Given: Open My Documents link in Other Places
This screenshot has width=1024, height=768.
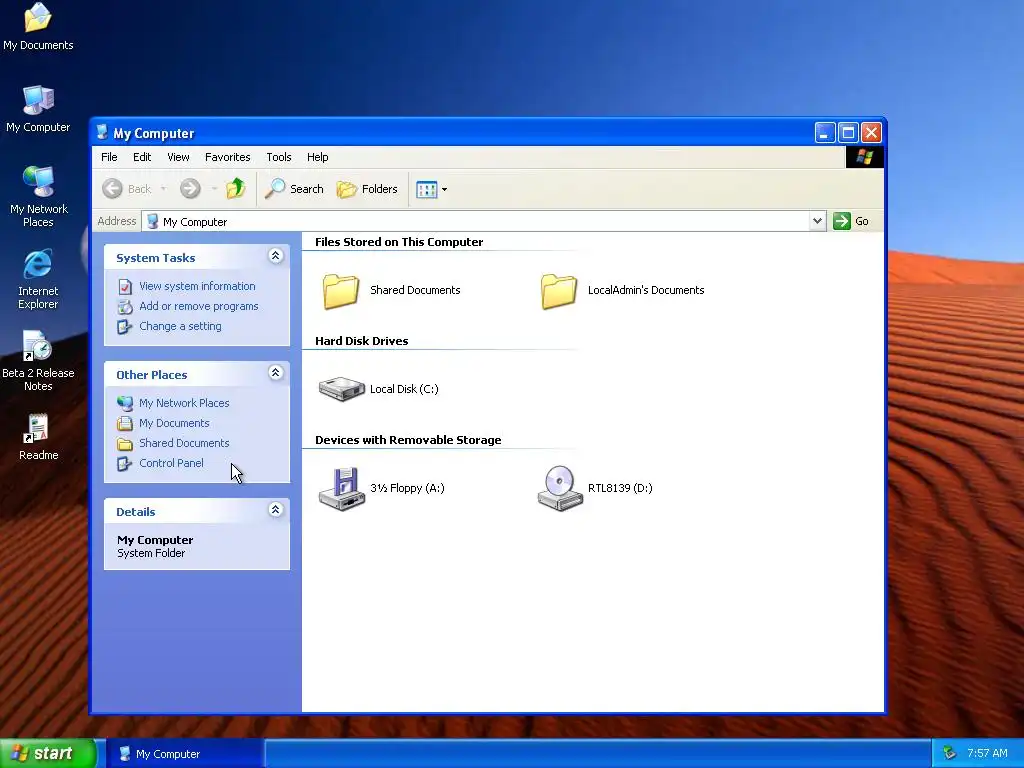Looking at the screenshot, I should tap(174, 423).
